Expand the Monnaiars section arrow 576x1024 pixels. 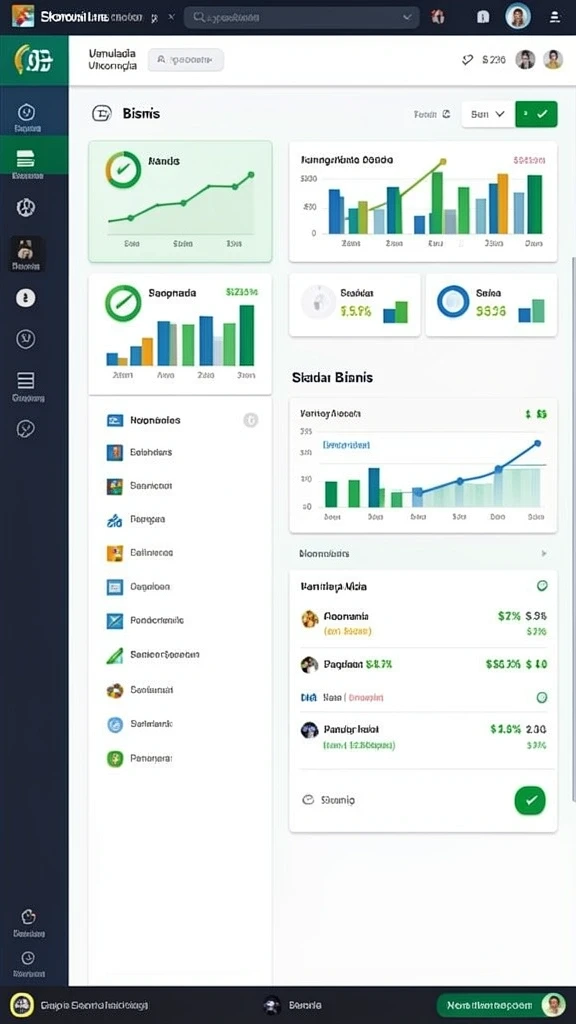point(544,554)
